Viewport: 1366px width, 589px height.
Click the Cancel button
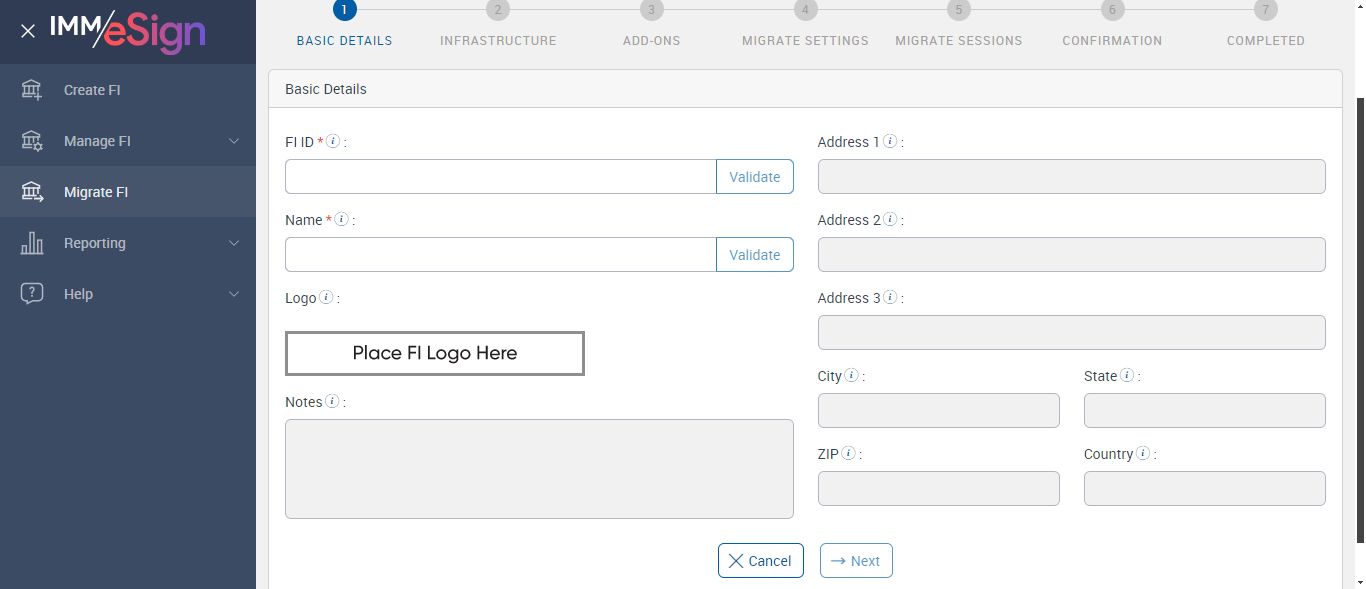tap(760, 561)
